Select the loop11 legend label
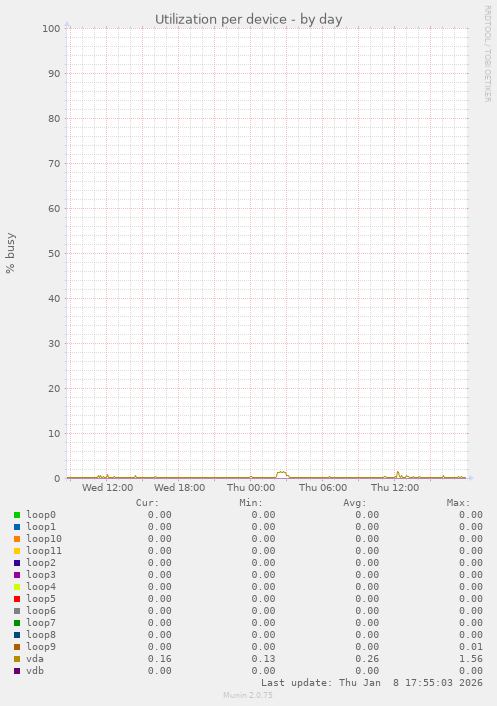 [44, 551]
